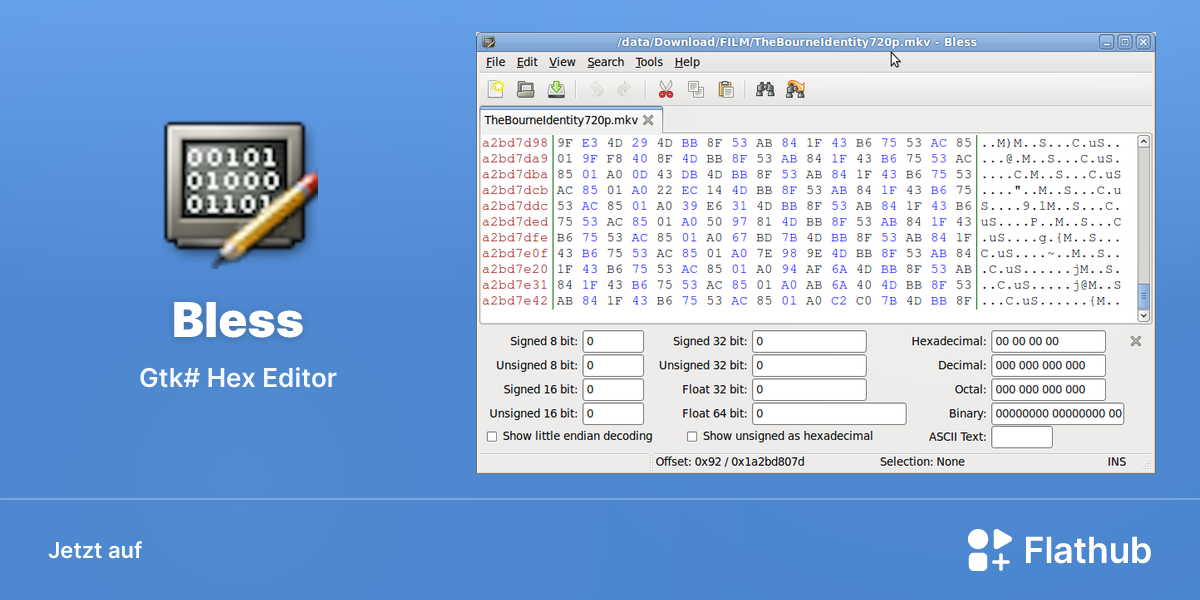Open Find and Replace using the binoculars-arrow icon
This screenshot has width=1200, height=600.
(x=796, y=89)
